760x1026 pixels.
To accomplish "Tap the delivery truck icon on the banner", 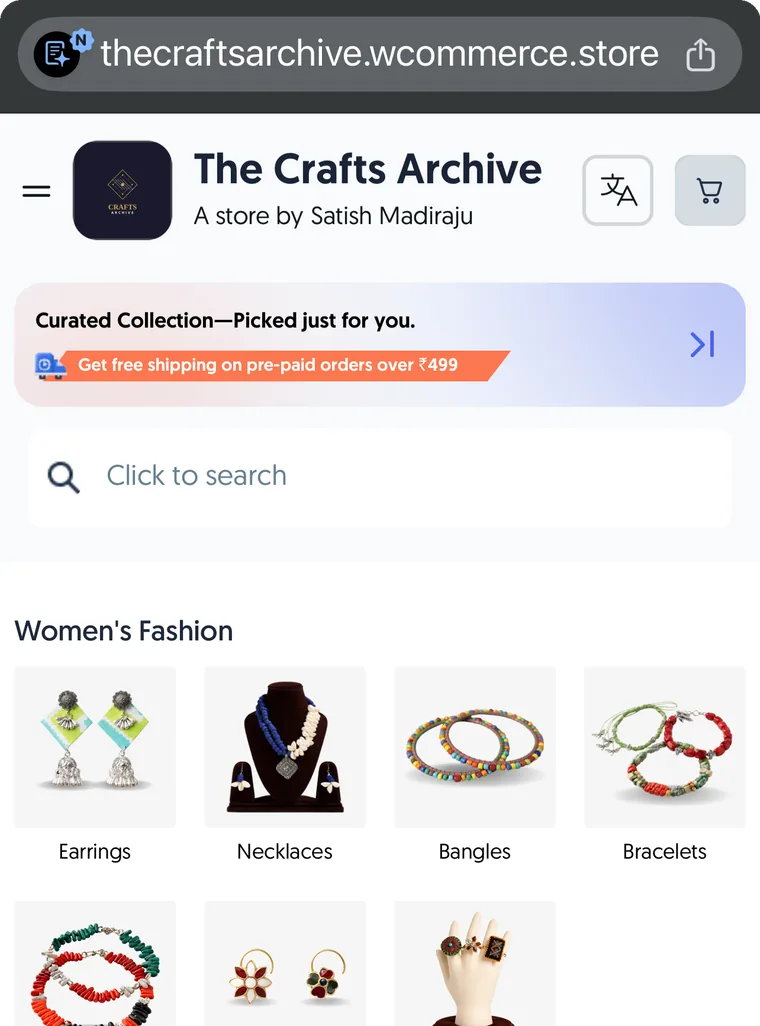I will 50,366.
